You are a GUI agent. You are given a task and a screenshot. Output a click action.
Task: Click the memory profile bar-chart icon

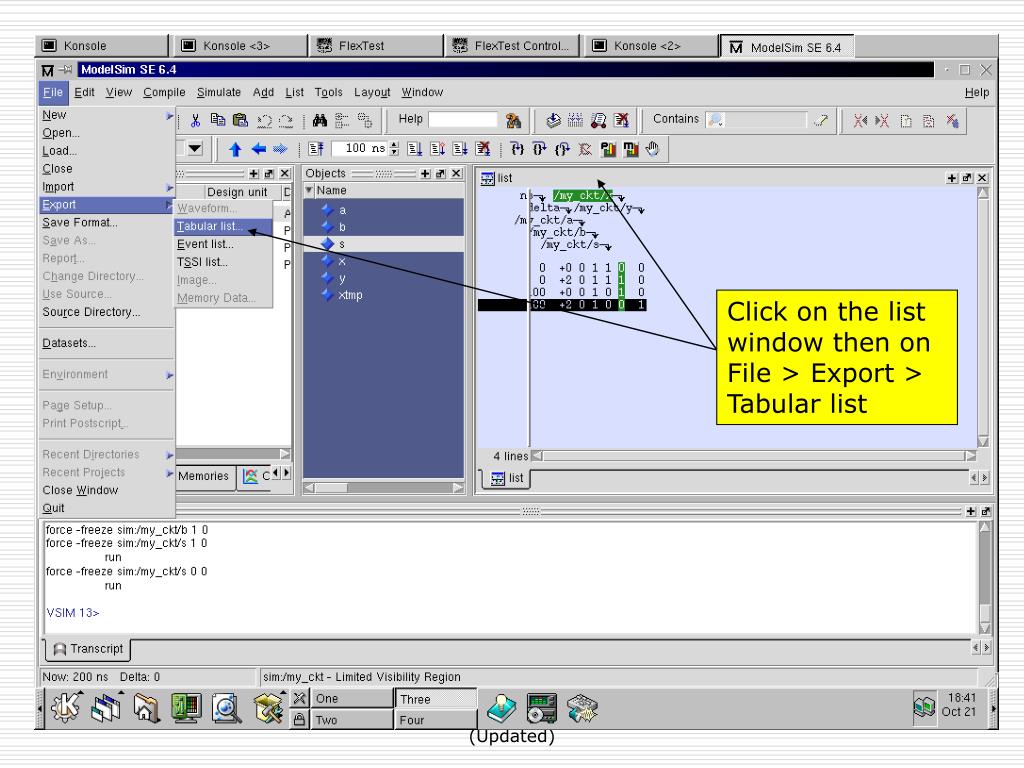[630, 150]
